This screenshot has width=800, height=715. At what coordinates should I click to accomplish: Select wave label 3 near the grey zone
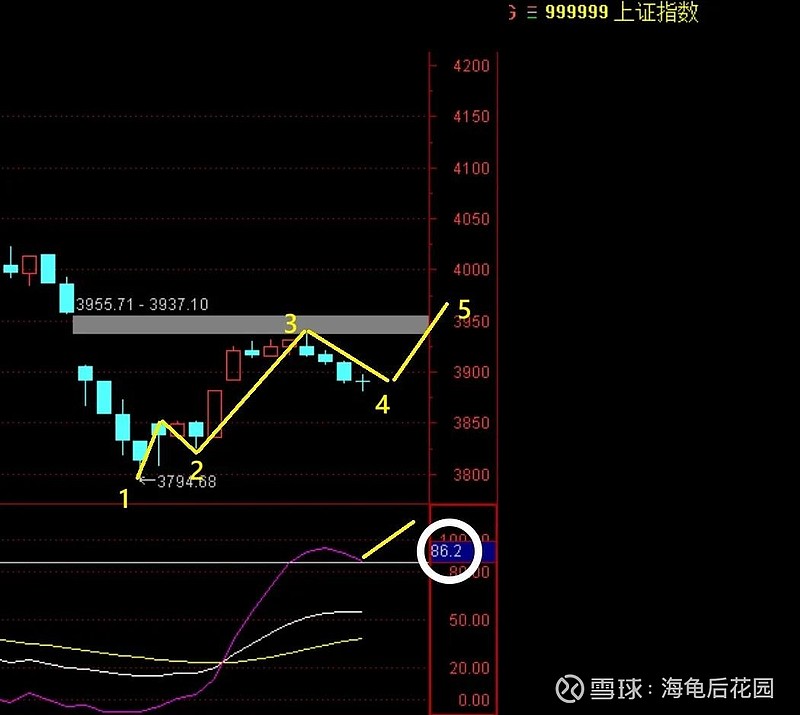(289, 324)
